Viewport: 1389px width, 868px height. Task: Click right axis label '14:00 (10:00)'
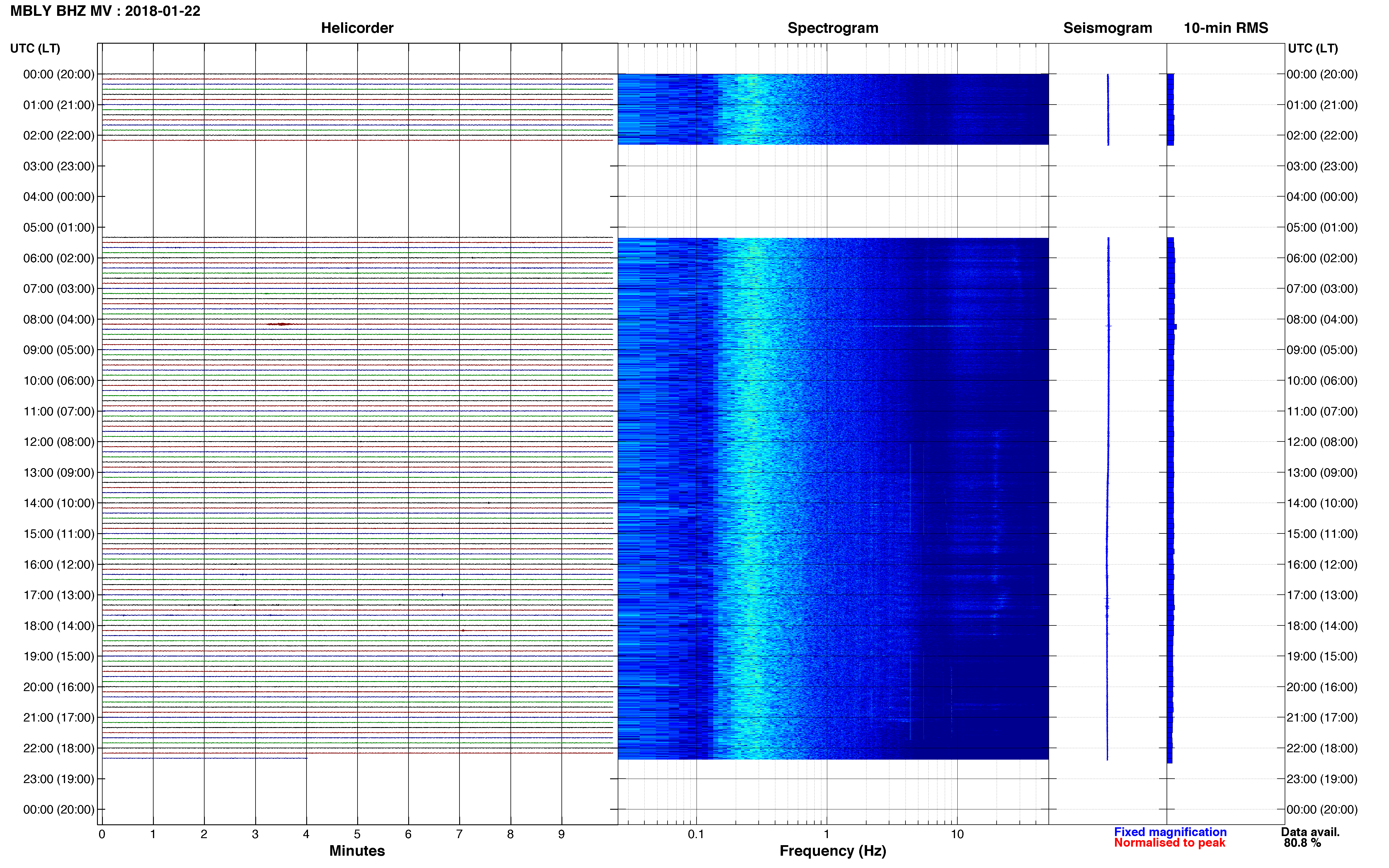[x=1322, y=503]
